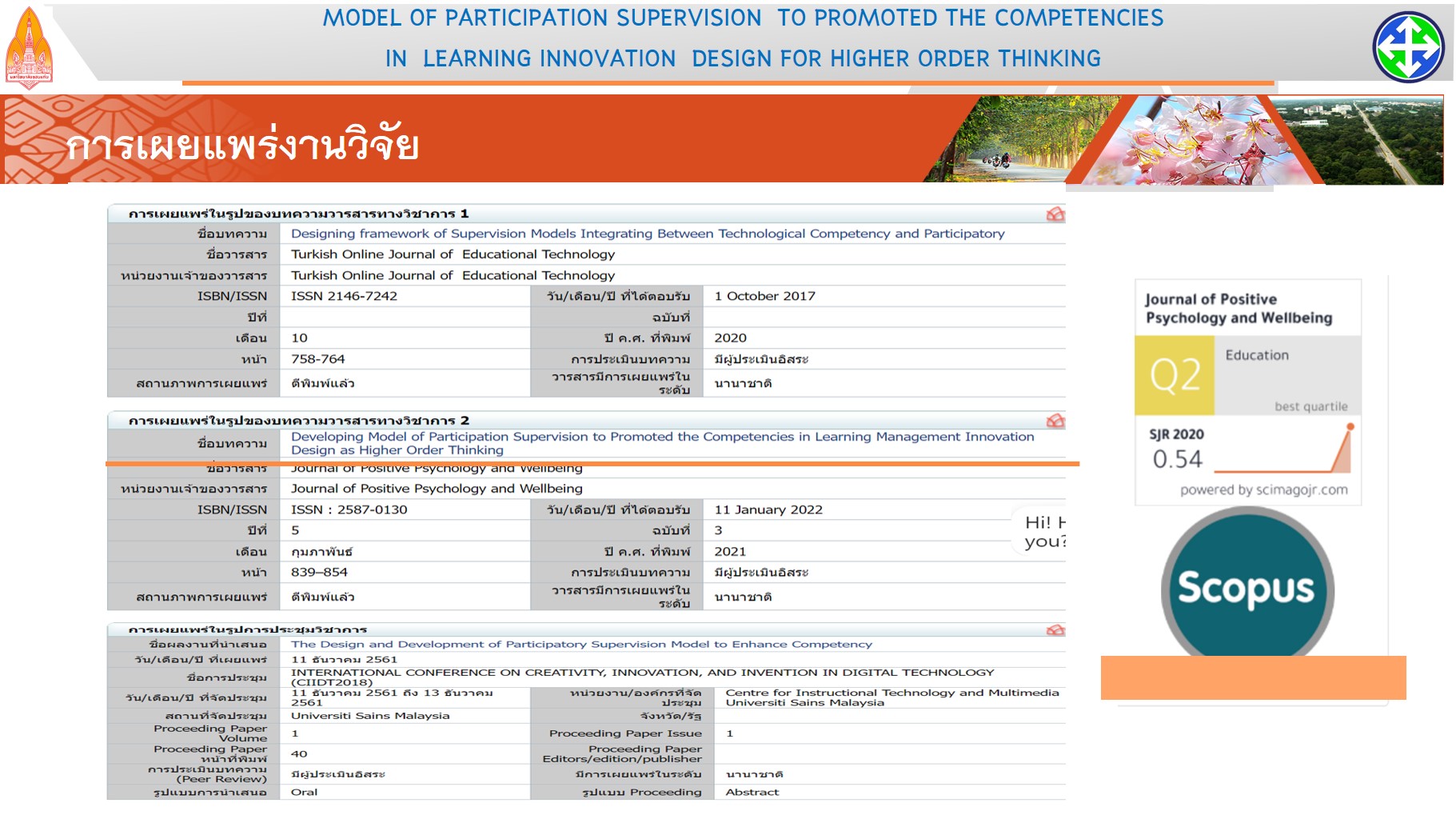Click the 'ISSN 2146-7242' cell
The height and width of the screenshot is (819, 1456).
pos(344,296)
